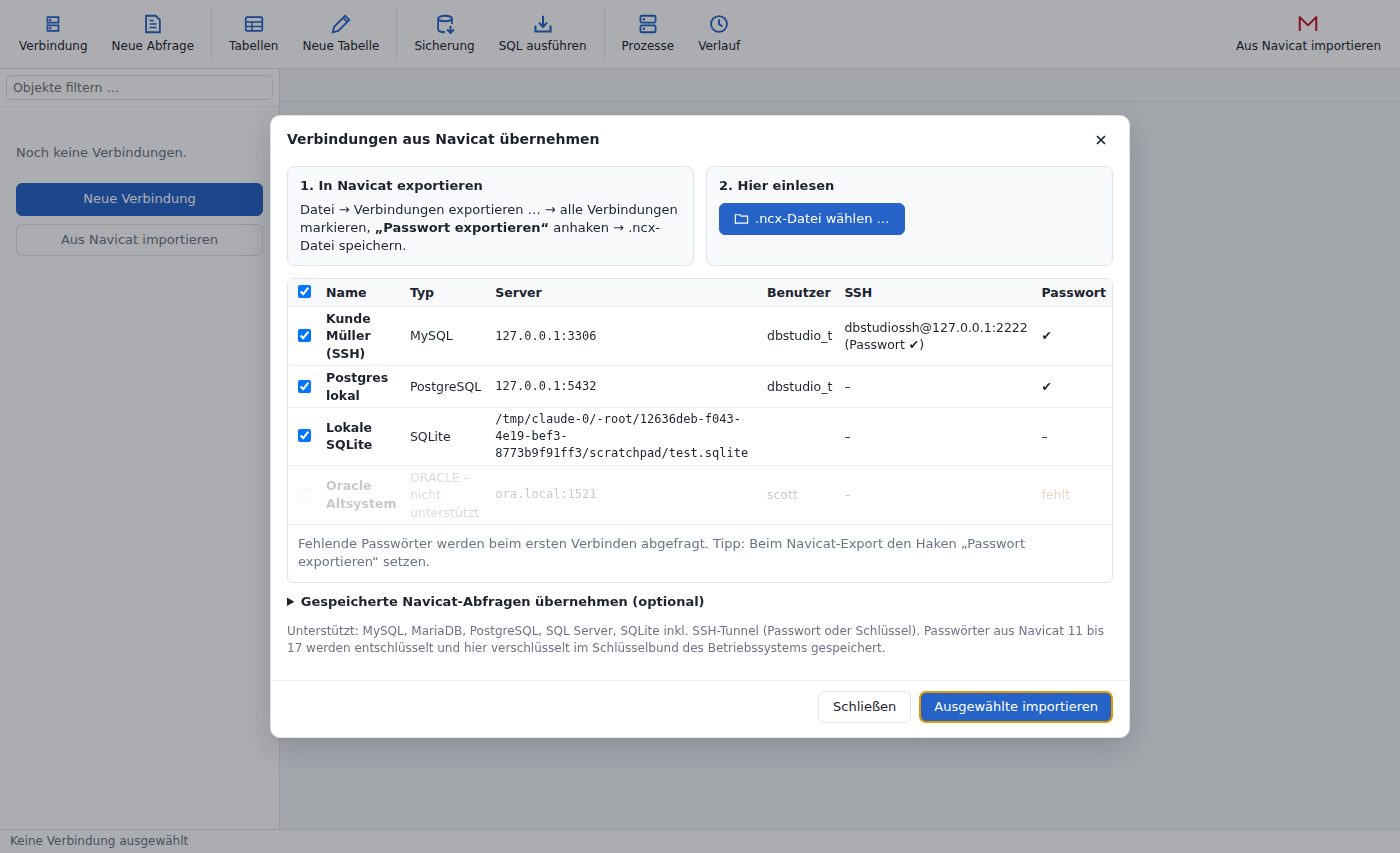Viewport: 1400px width, 853px height.
Task: Click the SQLite file path cell
Action: pos(622,436)
